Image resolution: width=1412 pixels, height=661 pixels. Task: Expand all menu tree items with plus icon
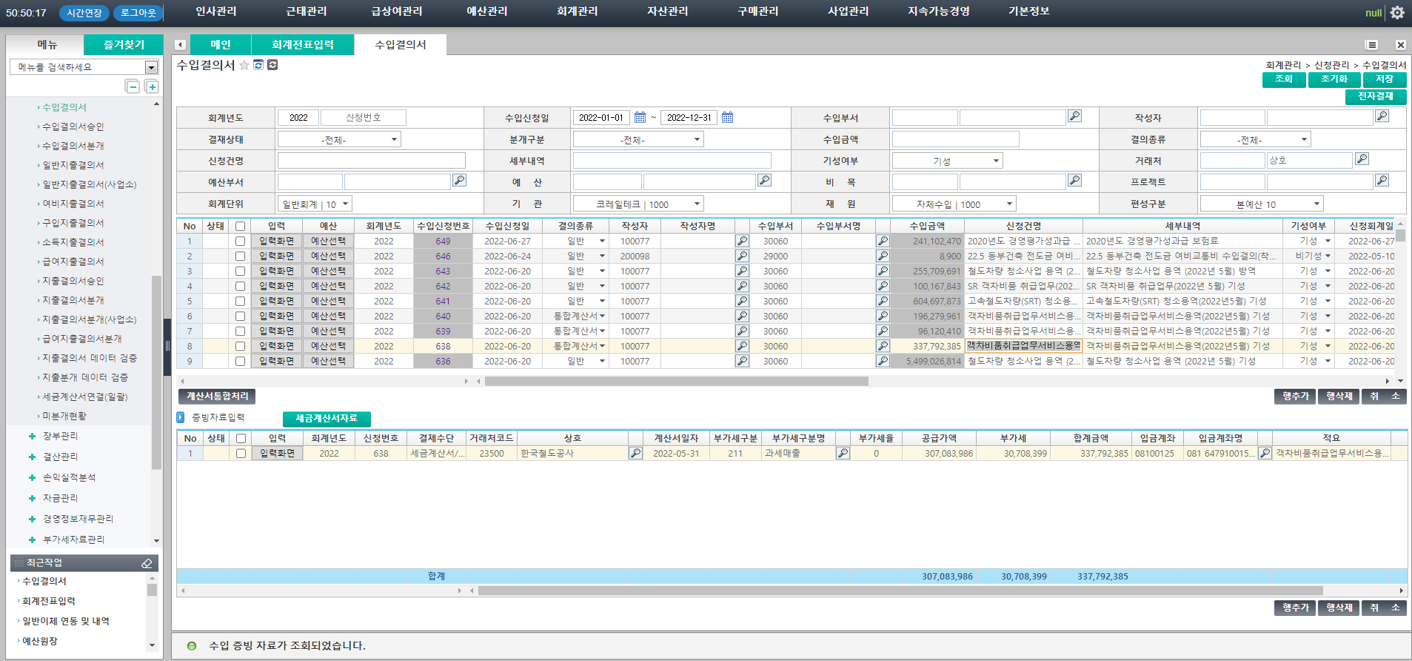tap(152, 87)
